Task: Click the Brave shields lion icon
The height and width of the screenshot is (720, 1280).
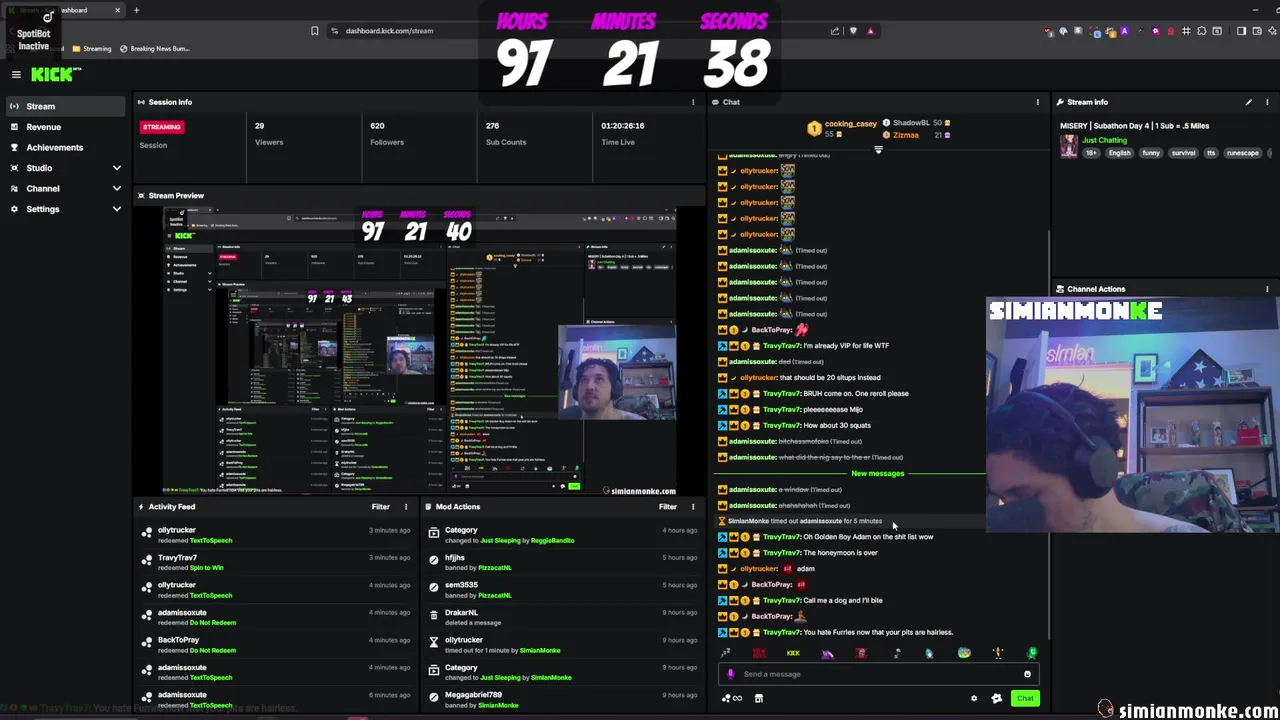Action: 853,31
